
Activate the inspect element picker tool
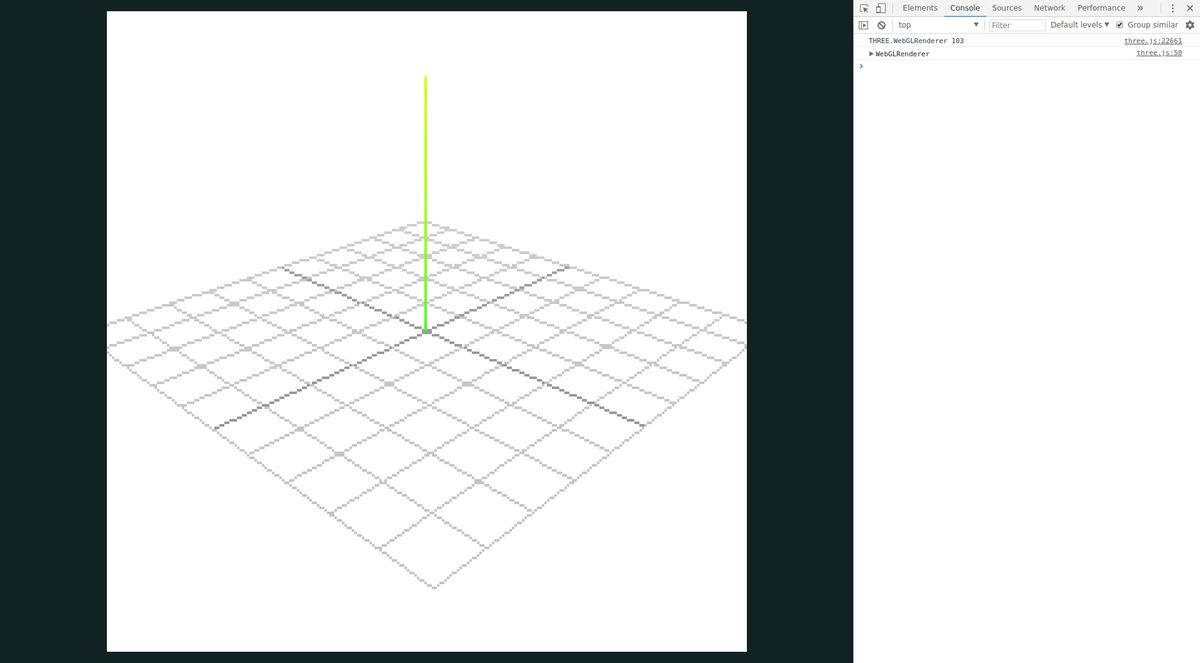tap(864, 8)
